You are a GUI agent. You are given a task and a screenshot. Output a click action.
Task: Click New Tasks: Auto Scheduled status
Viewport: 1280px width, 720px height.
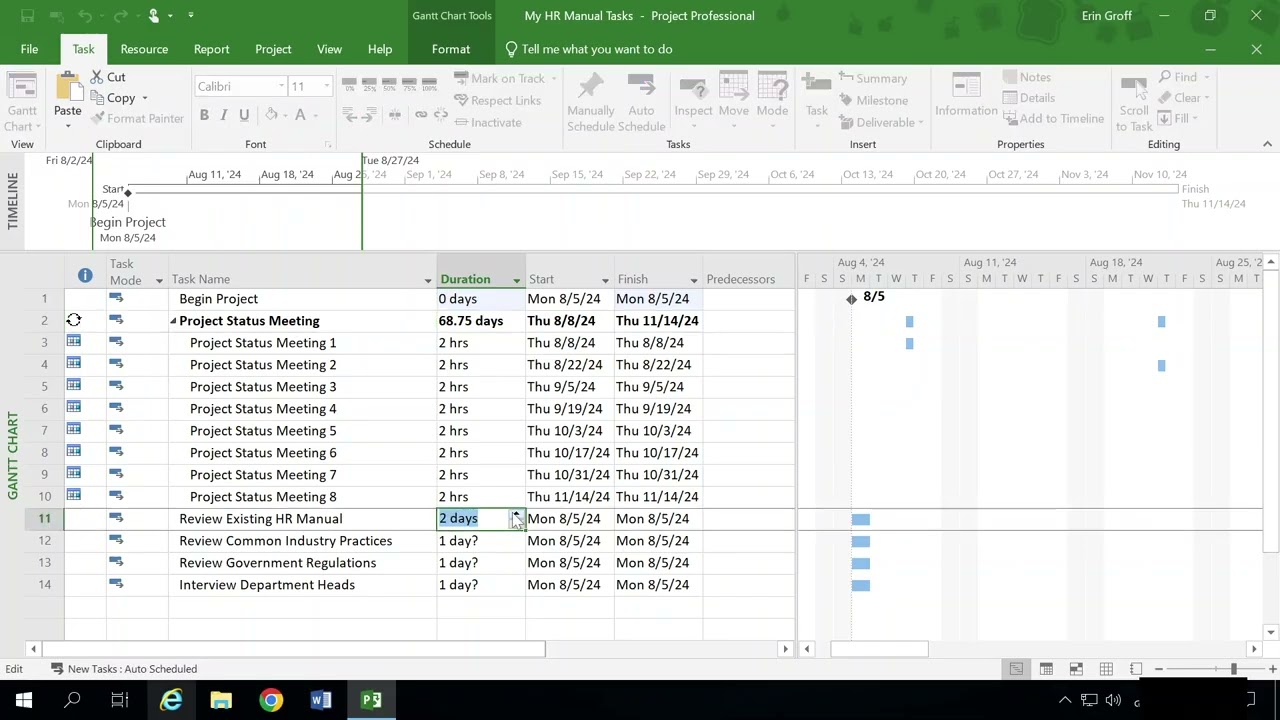(123, 669)
